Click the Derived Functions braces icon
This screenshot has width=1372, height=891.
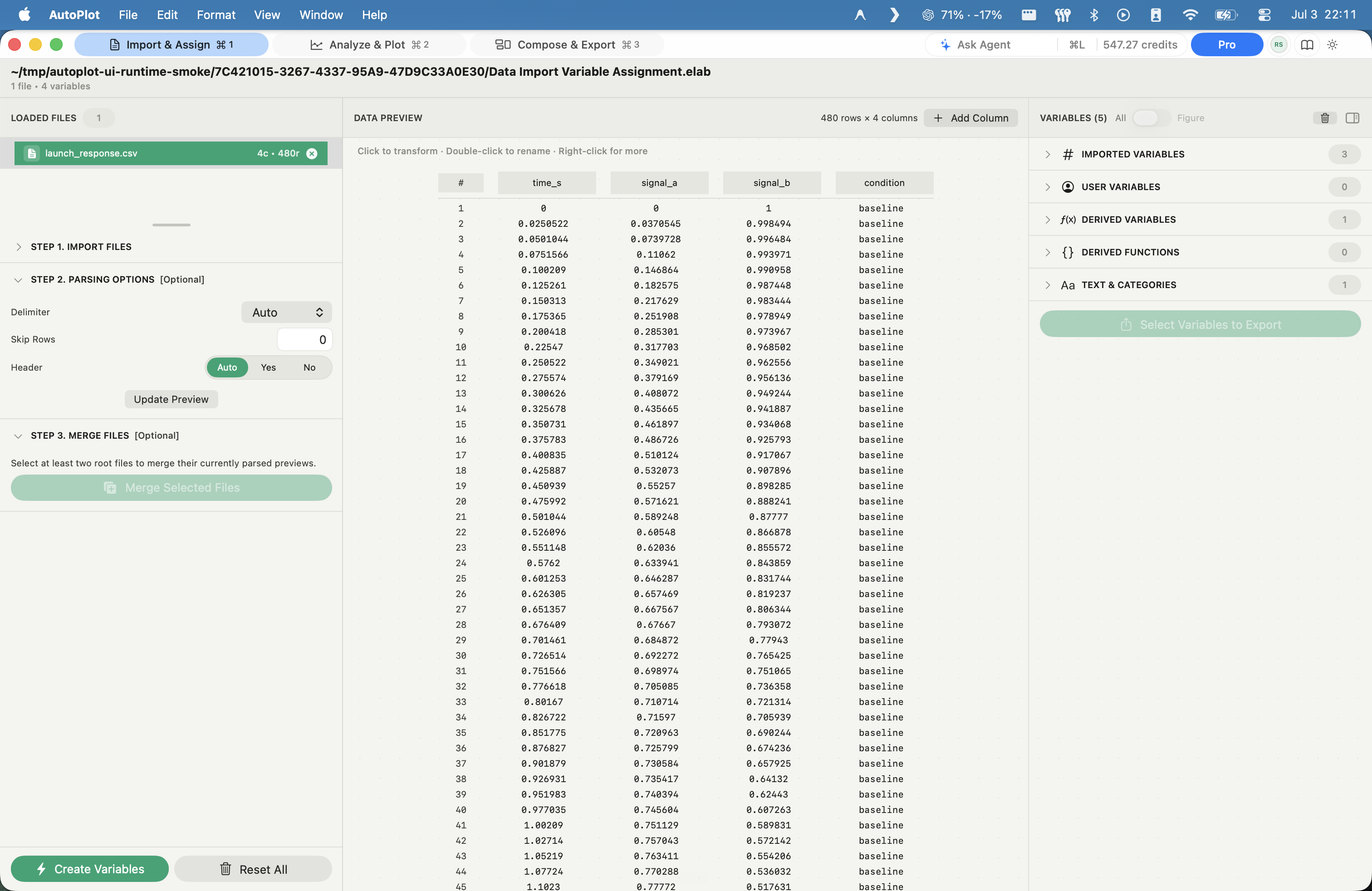coord(1068,252)
